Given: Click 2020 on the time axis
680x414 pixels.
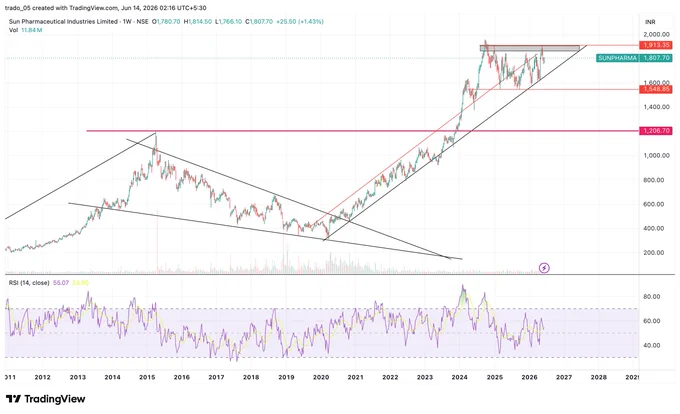Looking at the screenshot, I should (x=321, y=377).
